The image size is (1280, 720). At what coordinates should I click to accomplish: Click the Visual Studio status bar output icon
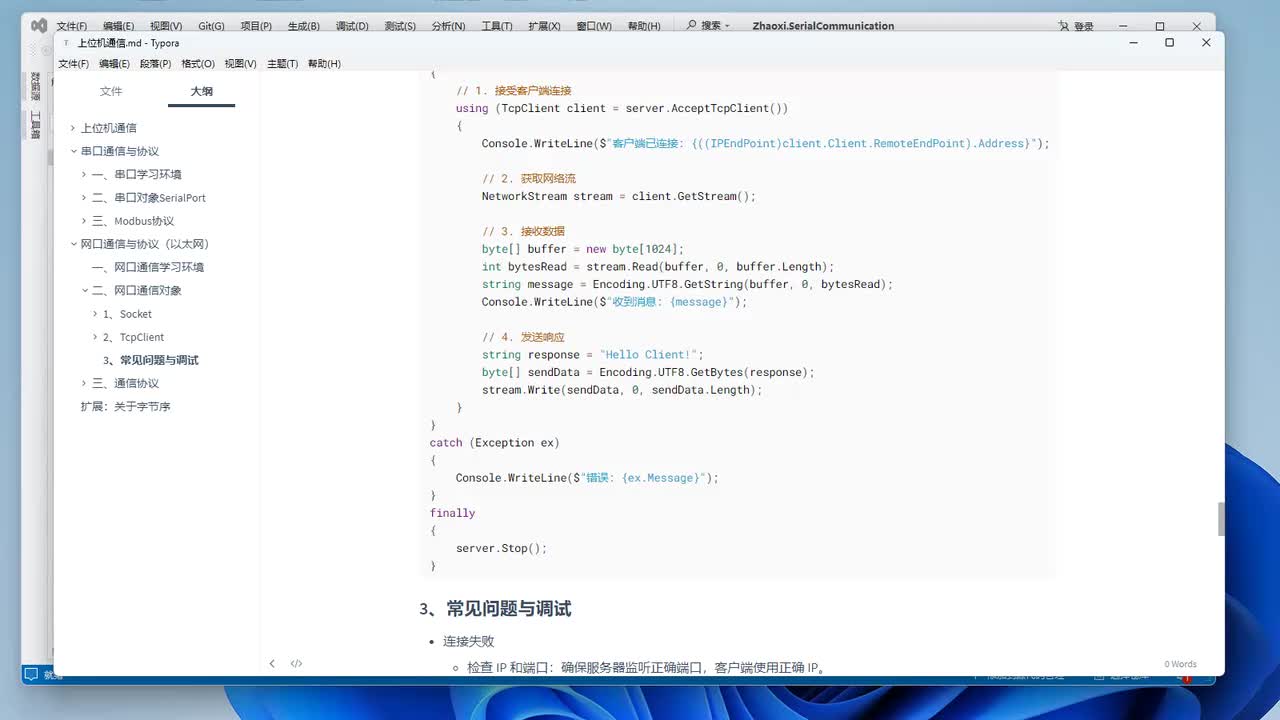pyautogui.click(x=30, y=674)
